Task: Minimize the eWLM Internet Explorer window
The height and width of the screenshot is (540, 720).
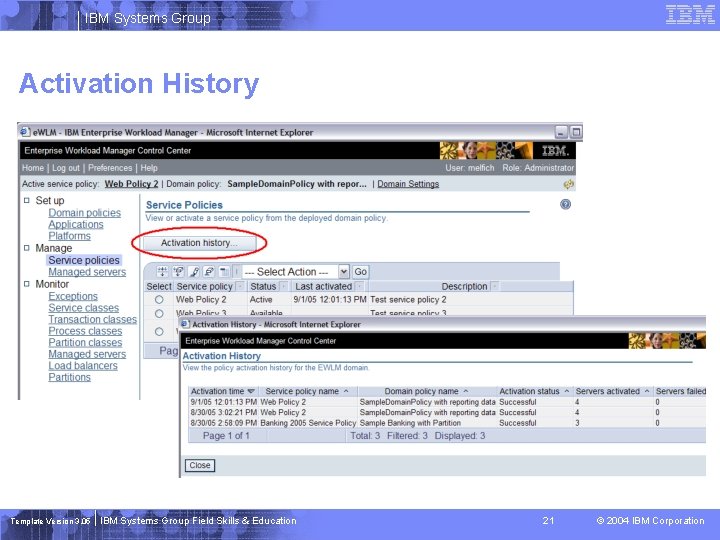Action: point(561,132)
